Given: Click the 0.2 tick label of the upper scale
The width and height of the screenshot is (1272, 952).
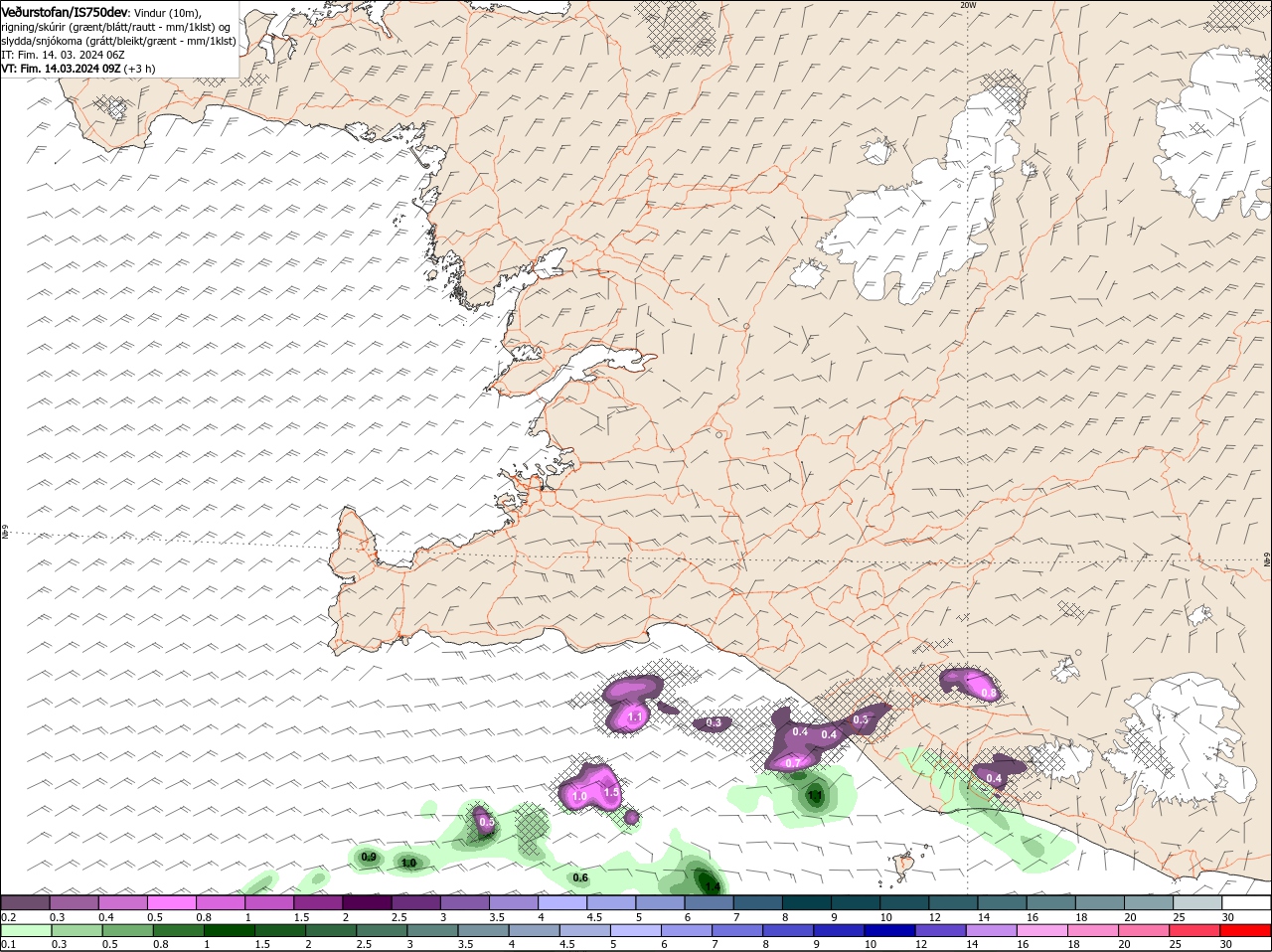Looking at the screenshot, I should pyautogui.click(x=8, y=916).
